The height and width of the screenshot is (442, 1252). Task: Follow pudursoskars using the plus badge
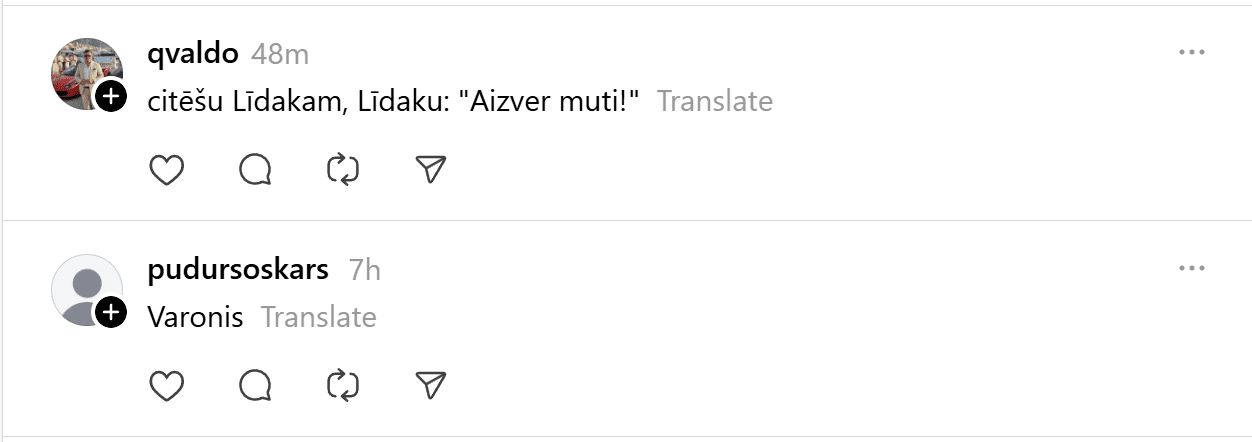tap(112, 313)
